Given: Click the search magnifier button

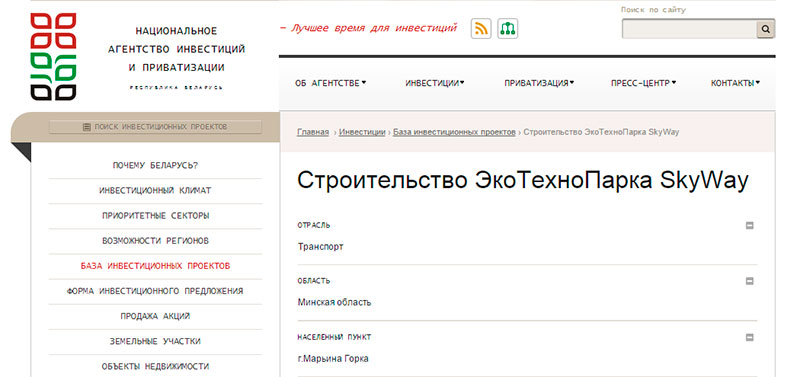Looking at the screenshot, I should pyautogui.click(x=765, y=29).
